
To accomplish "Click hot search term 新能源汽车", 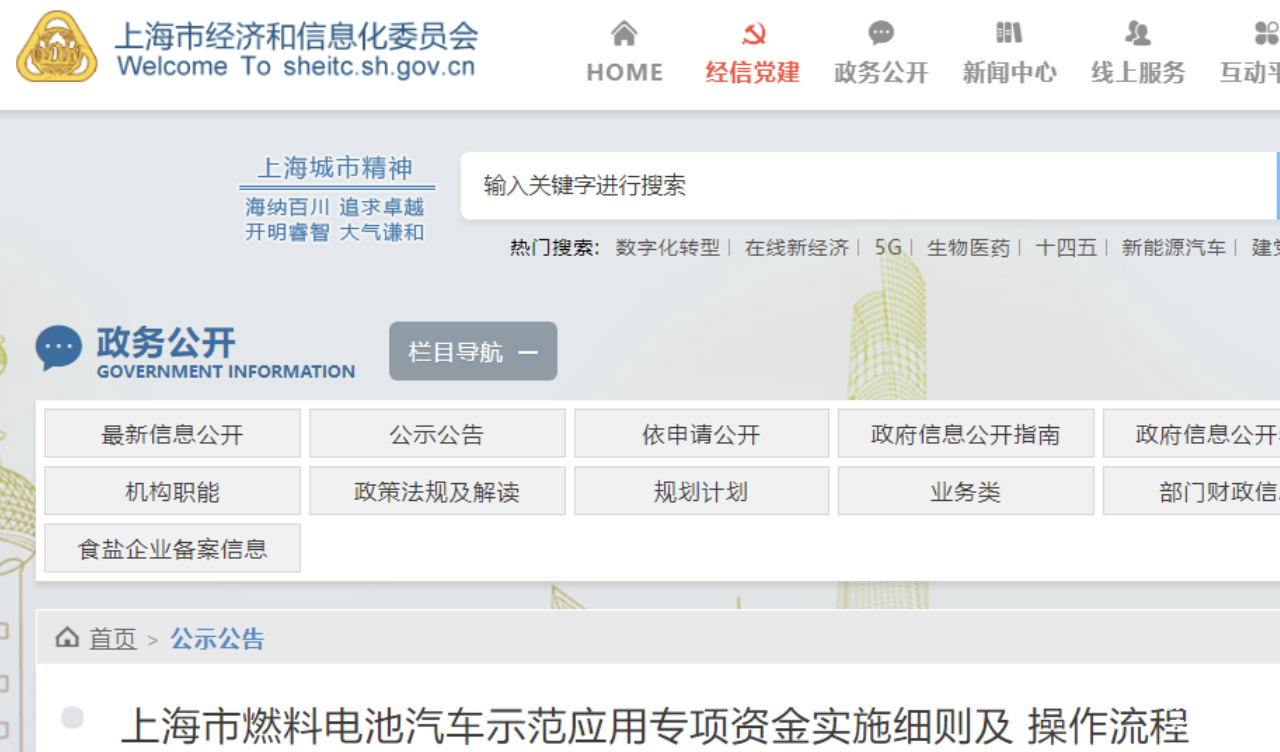I will tap(1173, 248).
